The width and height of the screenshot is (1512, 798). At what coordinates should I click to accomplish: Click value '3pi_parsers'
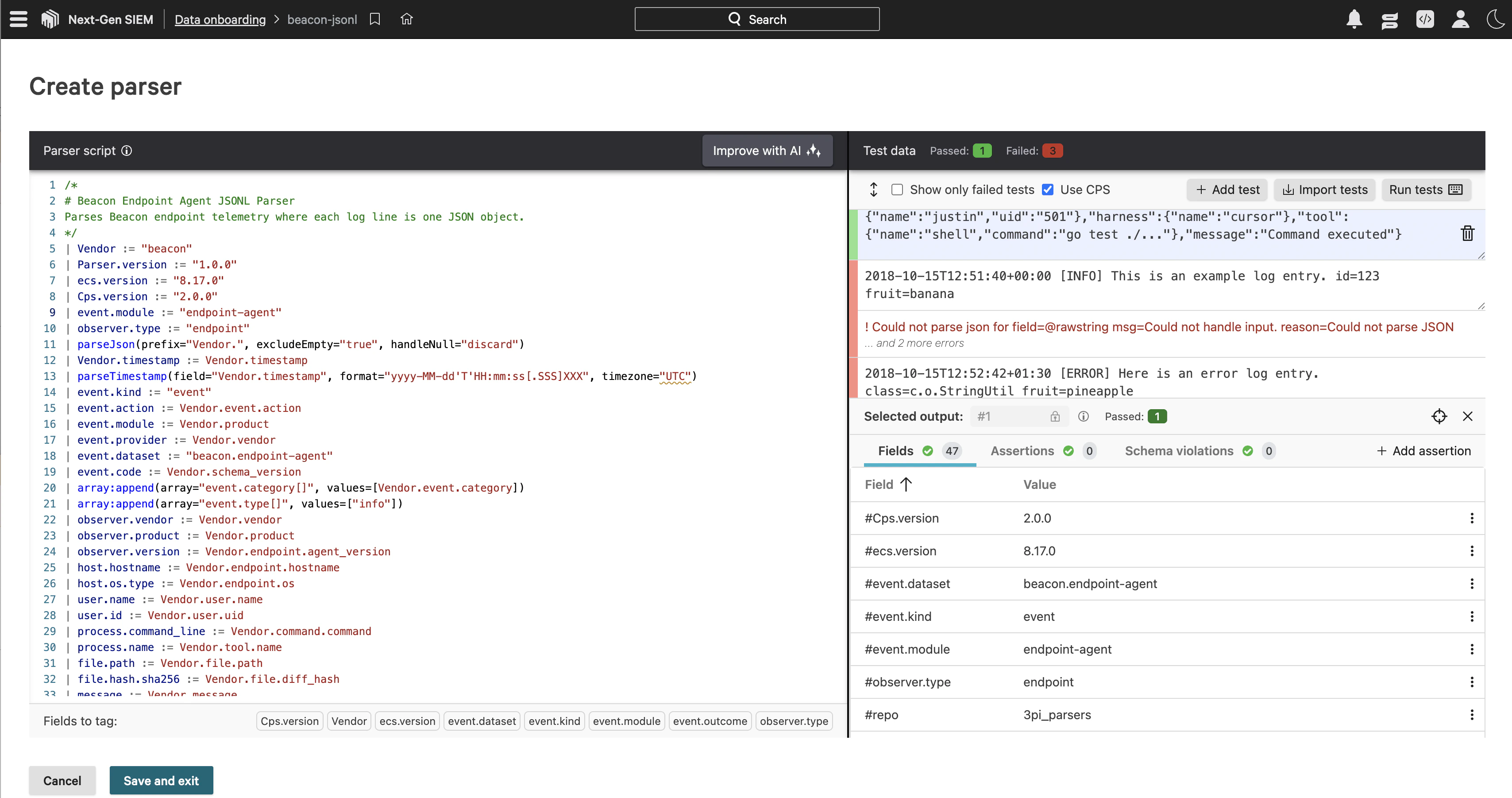[1057, 715]
